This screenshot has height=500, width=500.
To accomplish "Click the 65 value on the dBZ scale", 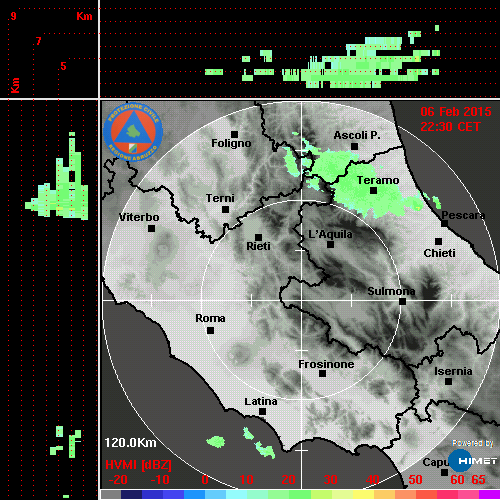I will tap(478, 480).
